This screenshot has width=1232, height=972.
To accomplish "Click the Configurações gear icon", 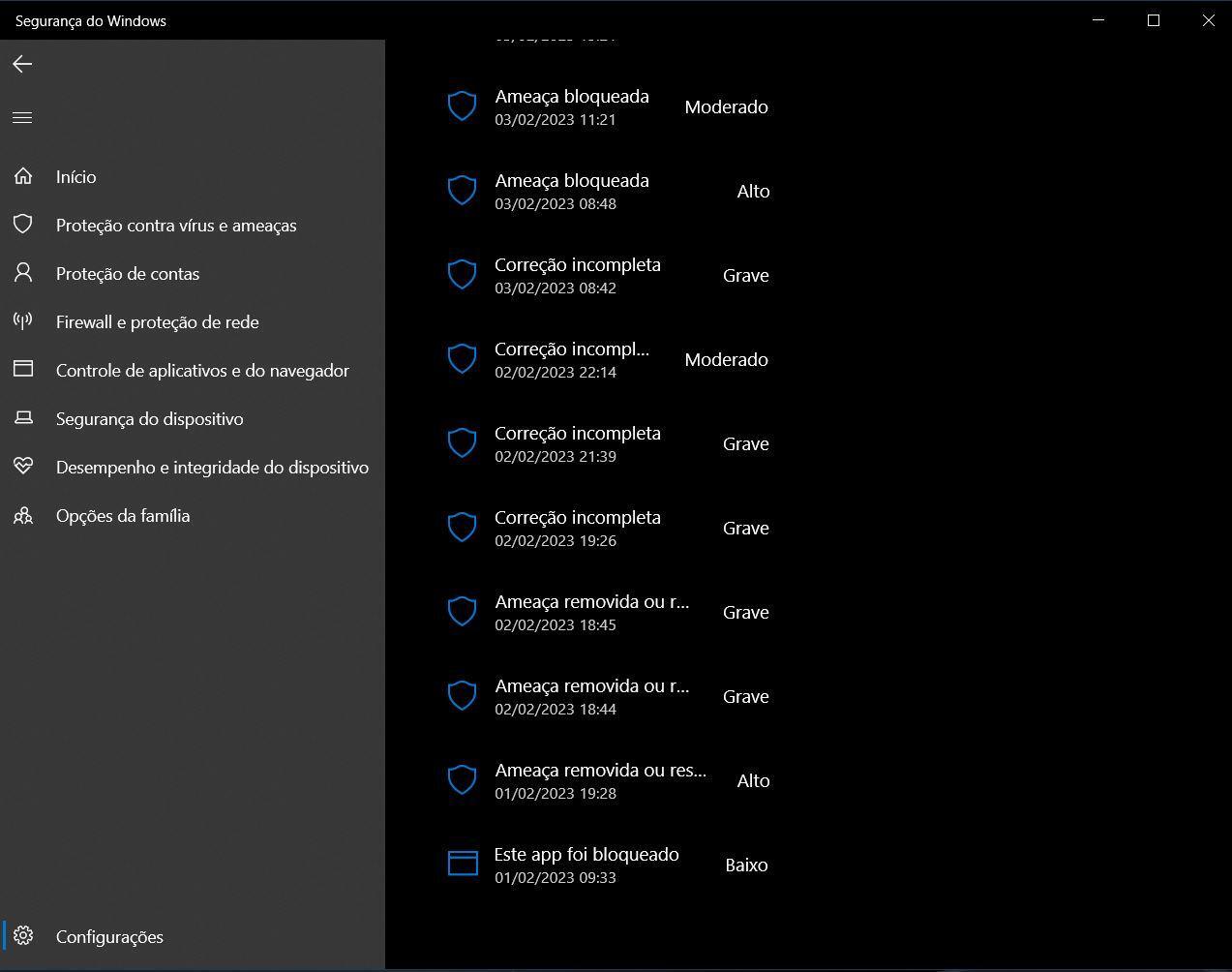I will coord(23,936).
